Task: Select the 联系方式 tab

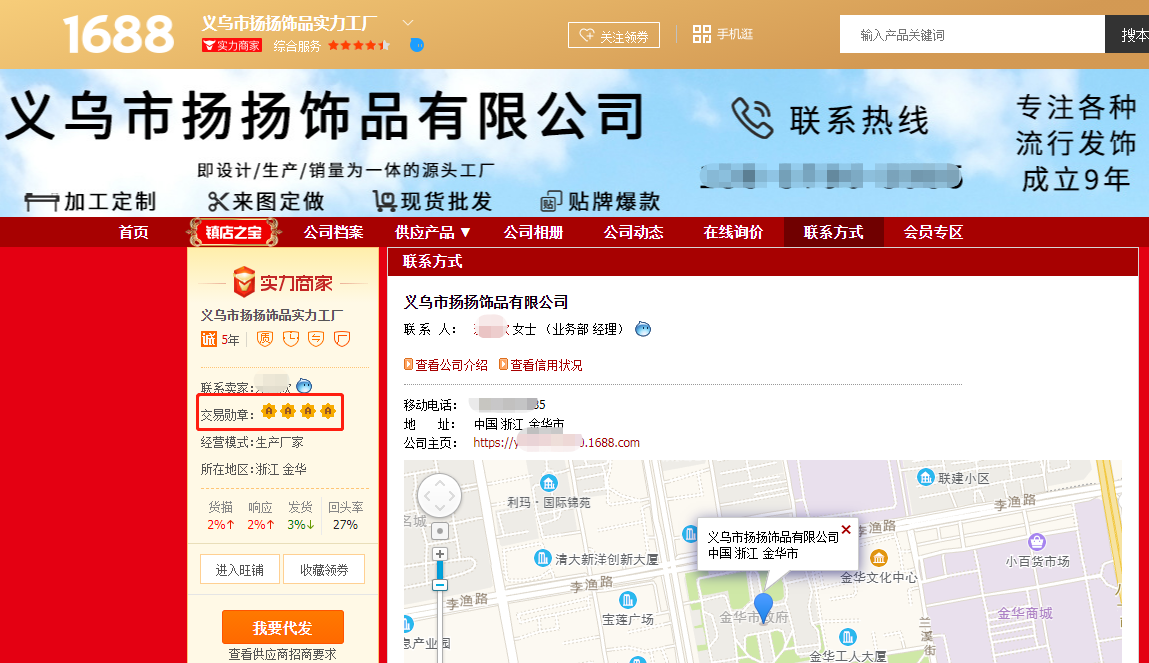Action: 833,232
